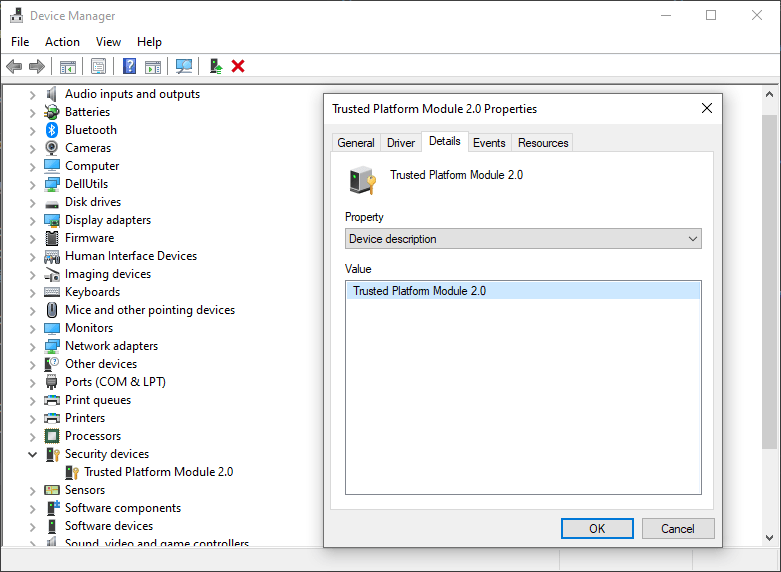Select Trusted Platform Module 2.0 value row

[x=523, y=291]
